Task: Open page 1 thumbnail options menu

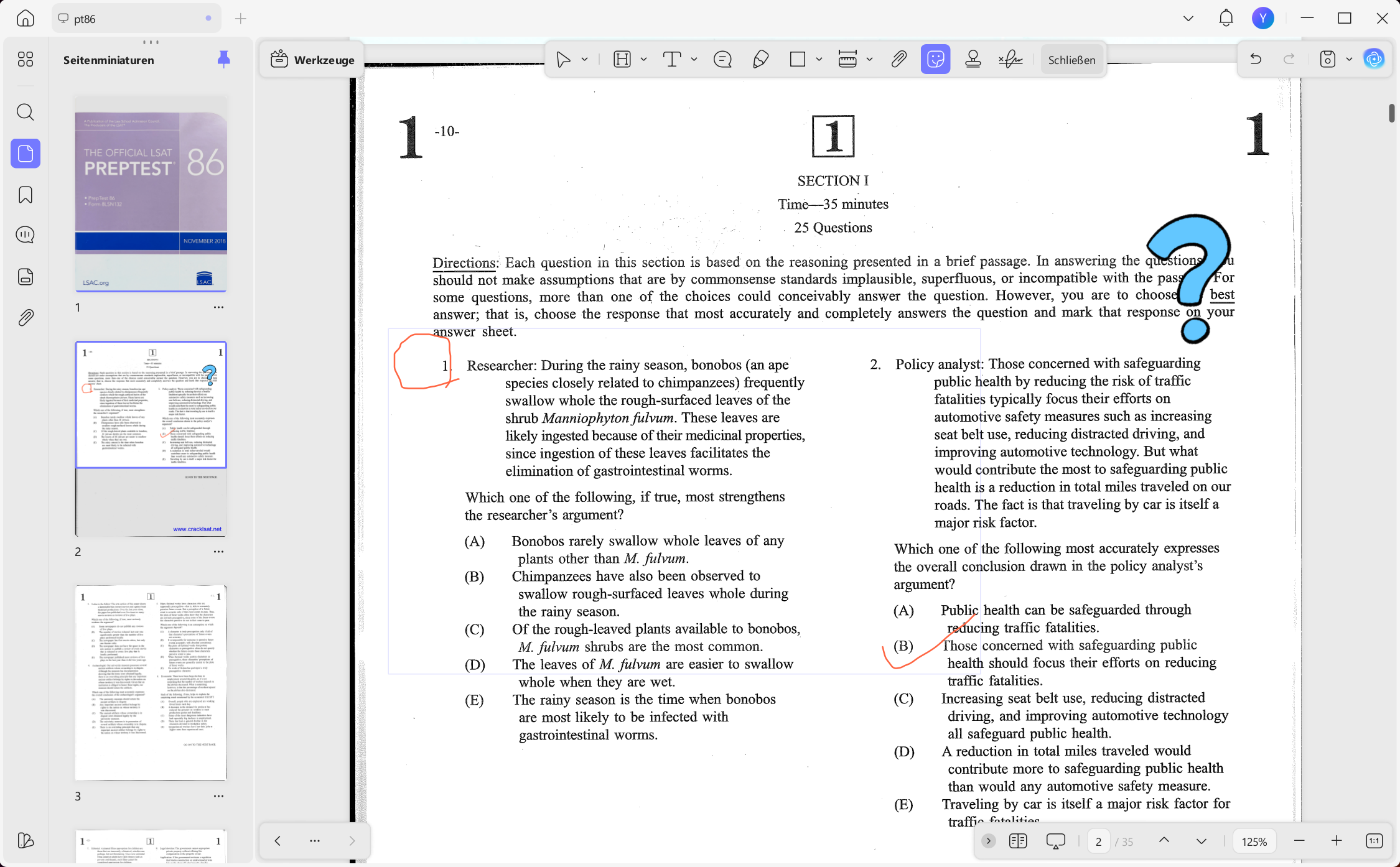Action: (x=218, y=307)
